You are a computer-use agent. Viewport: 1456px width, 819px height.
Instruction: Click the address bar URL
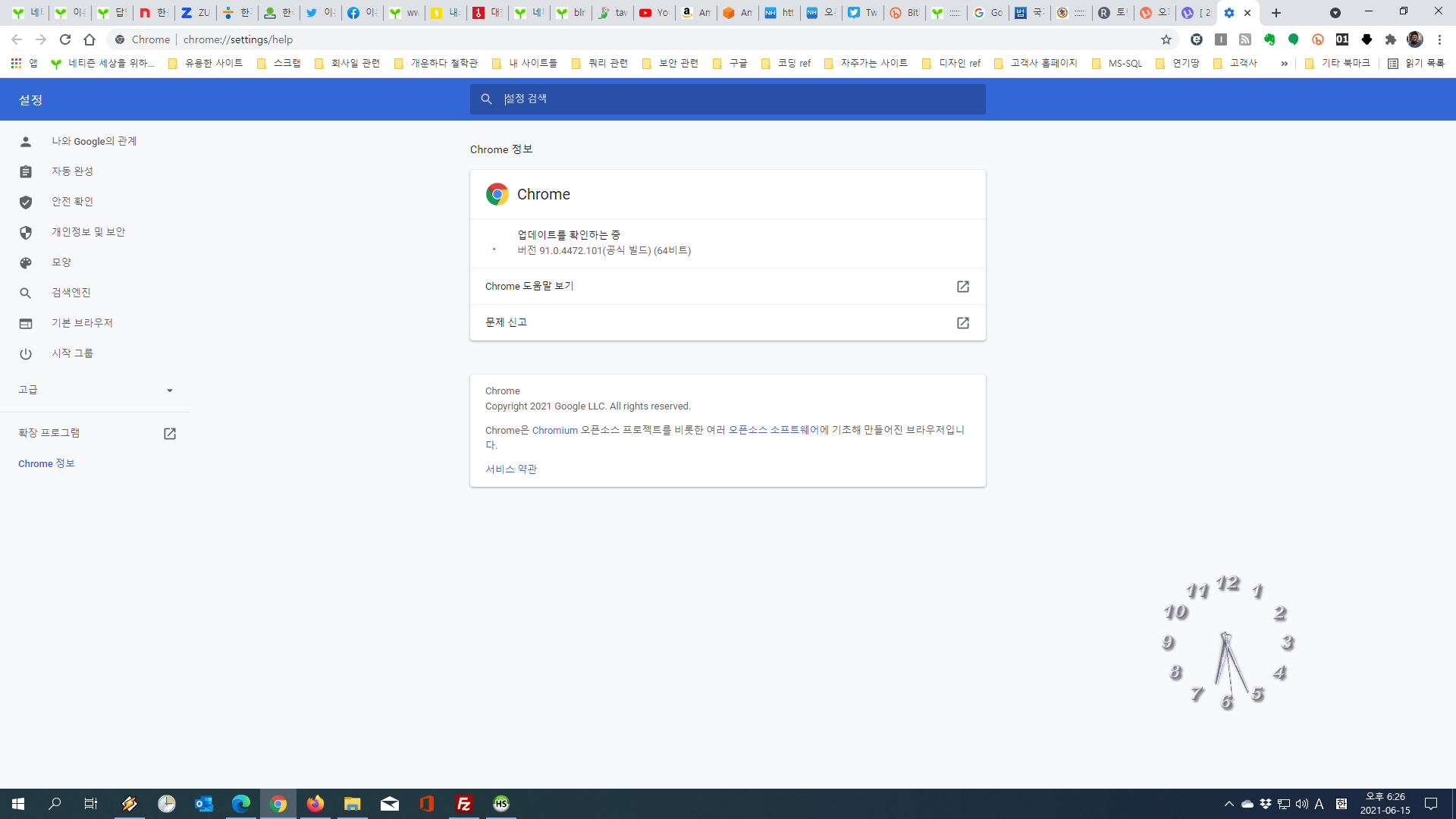238,39
